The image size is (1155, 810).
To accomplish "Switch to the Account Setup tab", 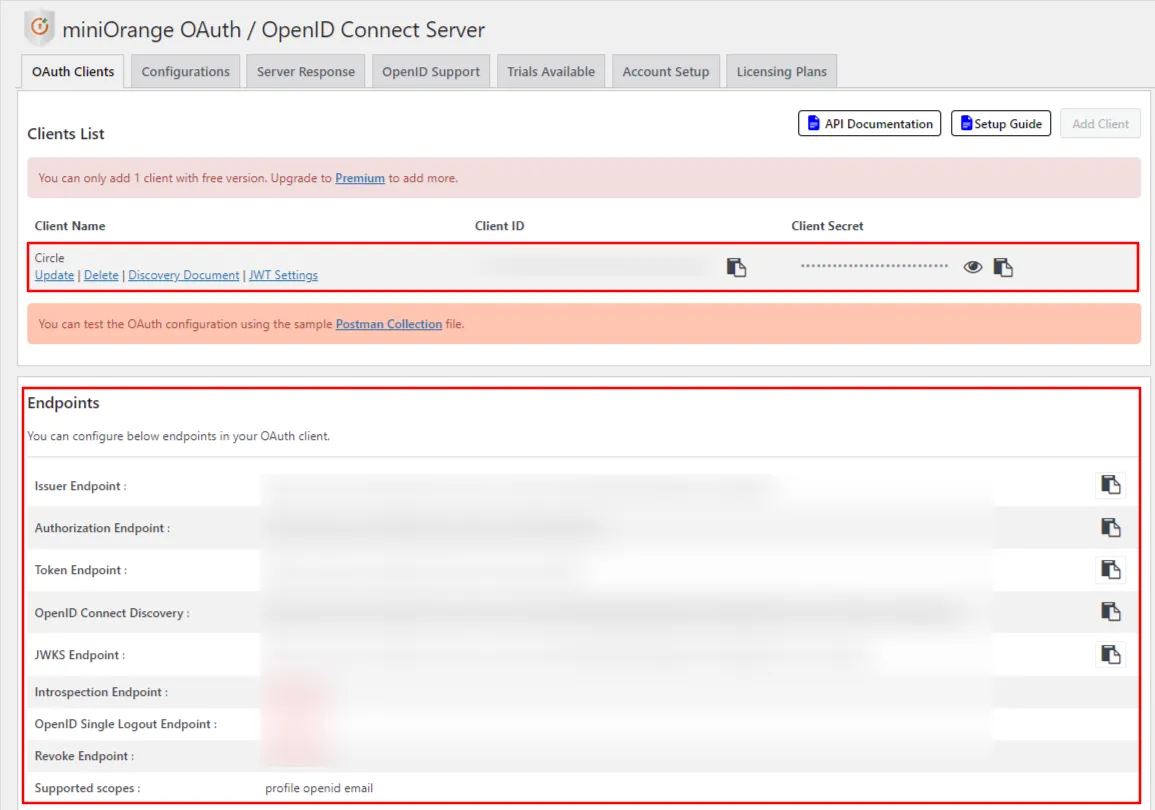I will click(666, 71).
